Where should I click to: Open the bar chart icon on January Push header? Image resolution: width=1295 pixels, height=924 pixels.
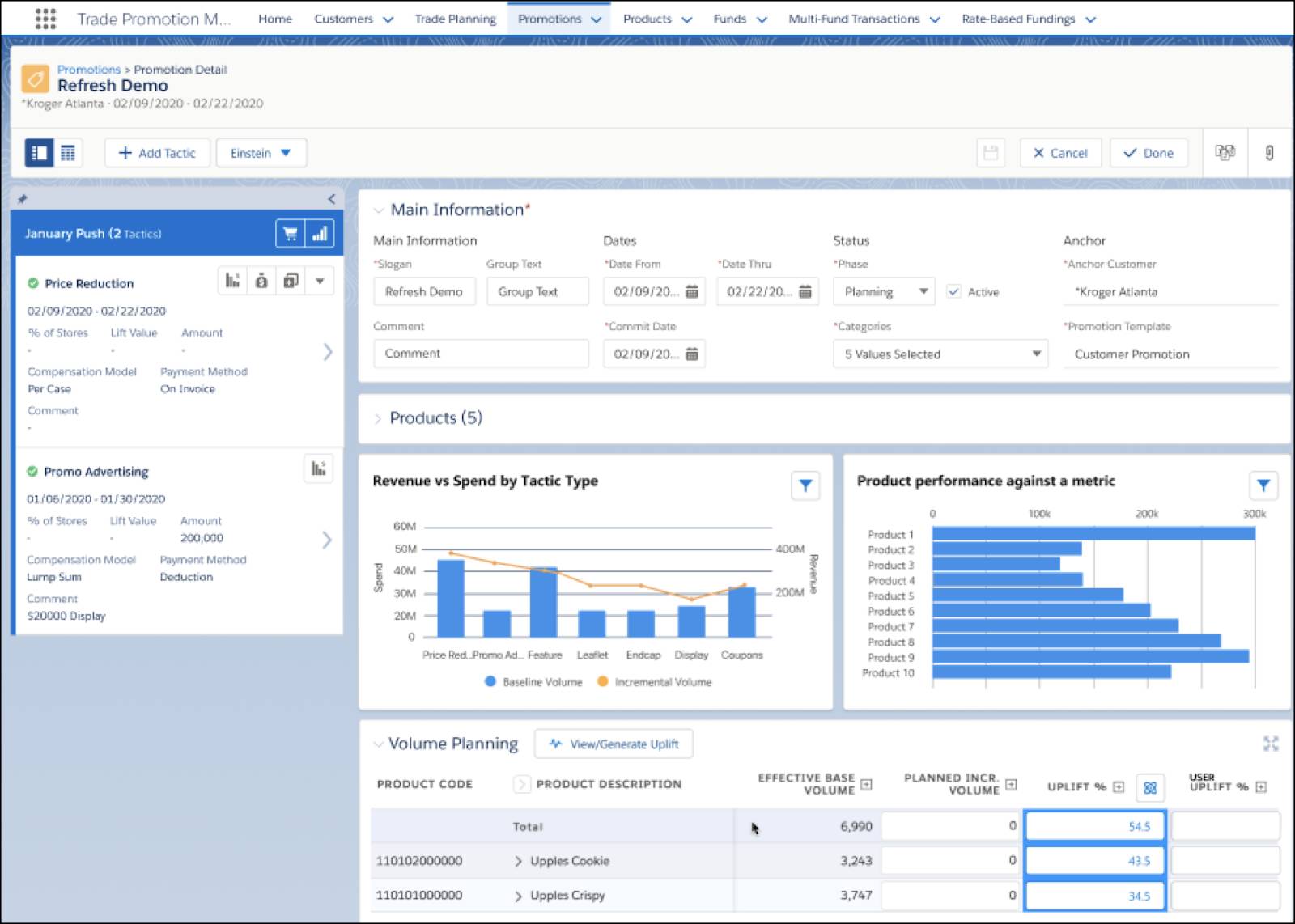click(x=320, y=233)
